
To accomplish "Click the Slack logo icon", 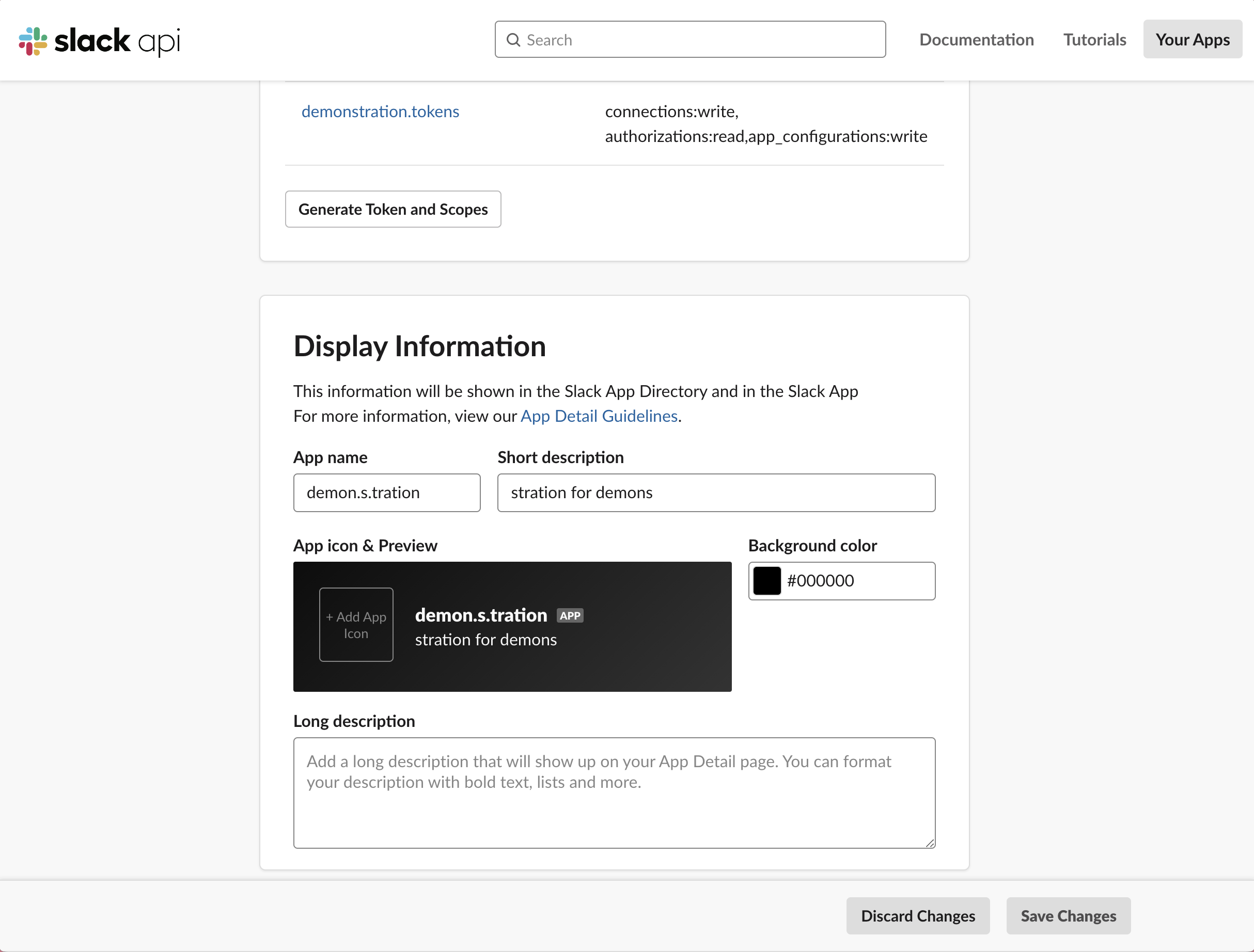I will pos(33,41).
